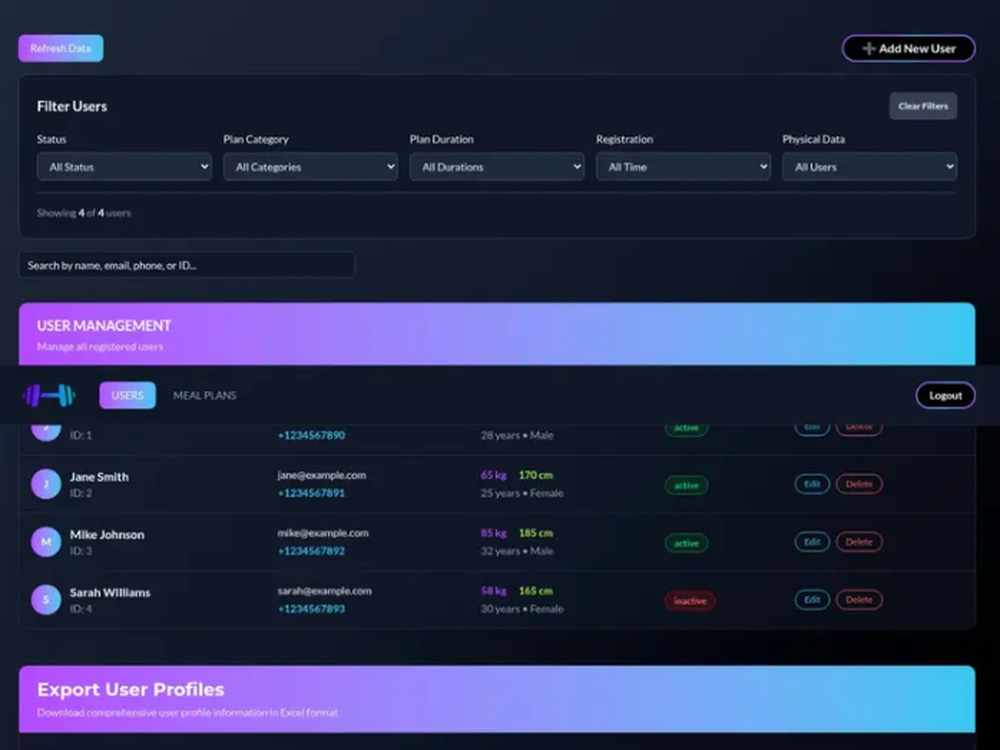
Task: Expand the Plan Duration dropdown
Action: pyautogui.click(x=497, y=166)
